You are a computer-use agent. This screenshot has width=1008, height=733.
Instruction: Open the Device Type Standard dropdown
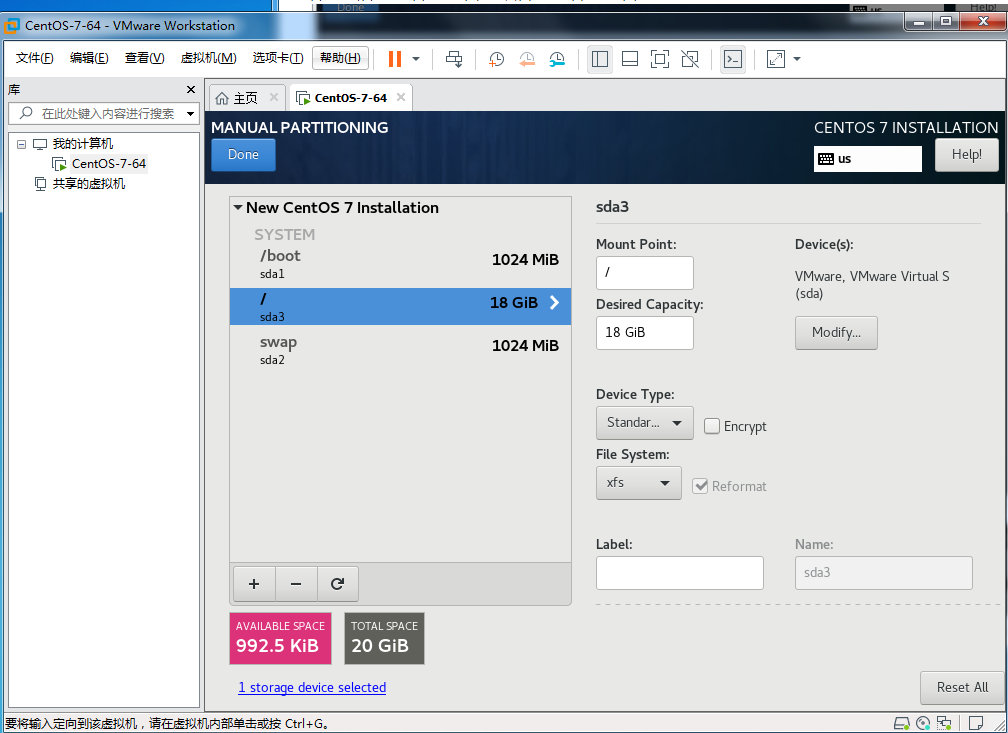tap(645, 423)
